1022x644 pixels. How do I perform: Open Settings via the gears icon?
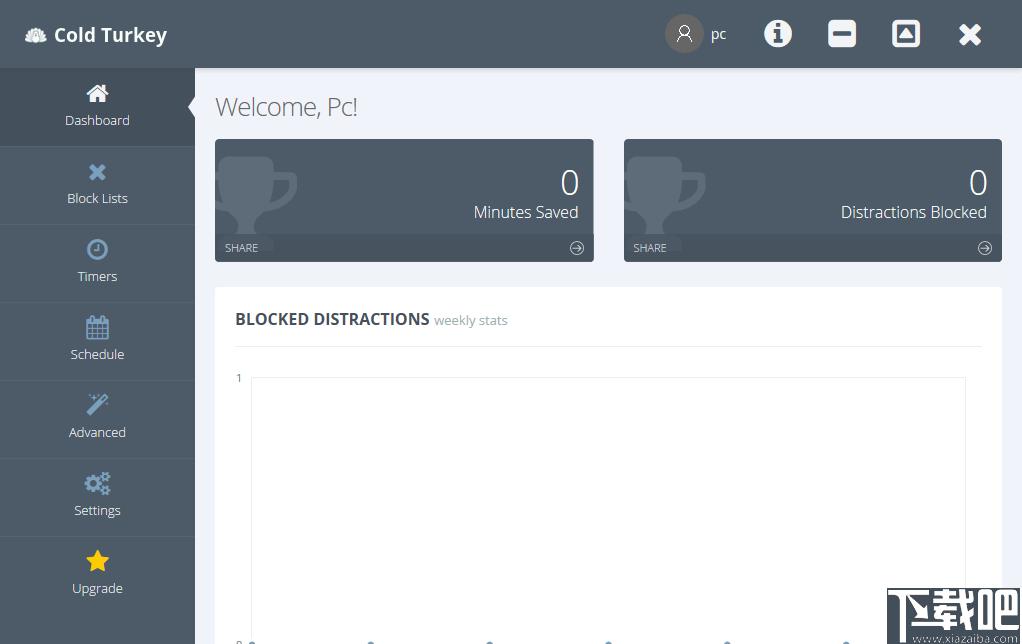(x=97, y=484)
